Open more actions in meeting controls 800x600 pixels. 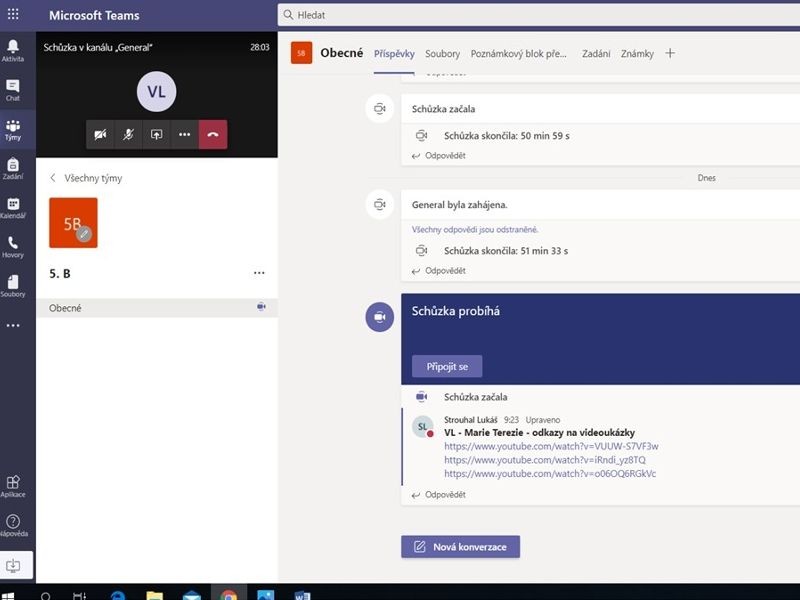pyautogui.click(x=184, y=134)
